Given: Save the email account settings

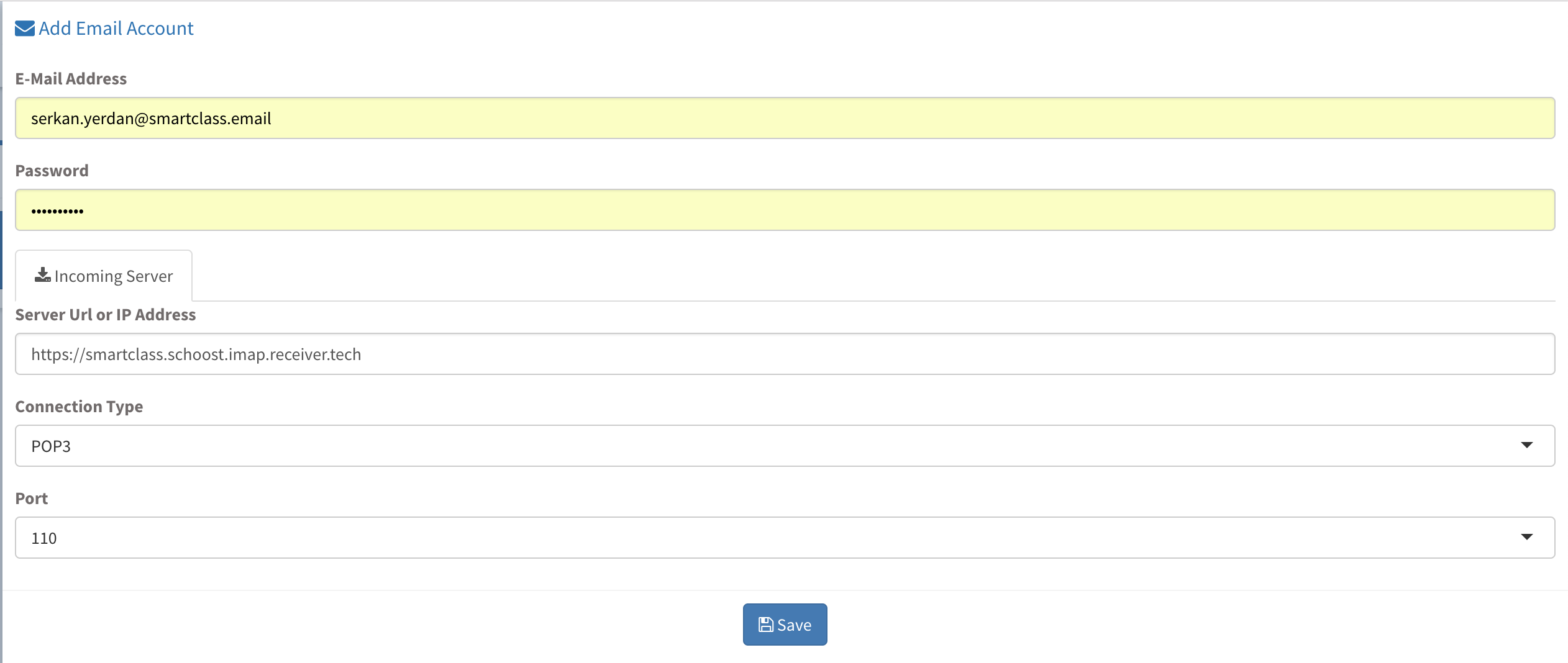Looking at the screenshot, I should coord(785,625).
